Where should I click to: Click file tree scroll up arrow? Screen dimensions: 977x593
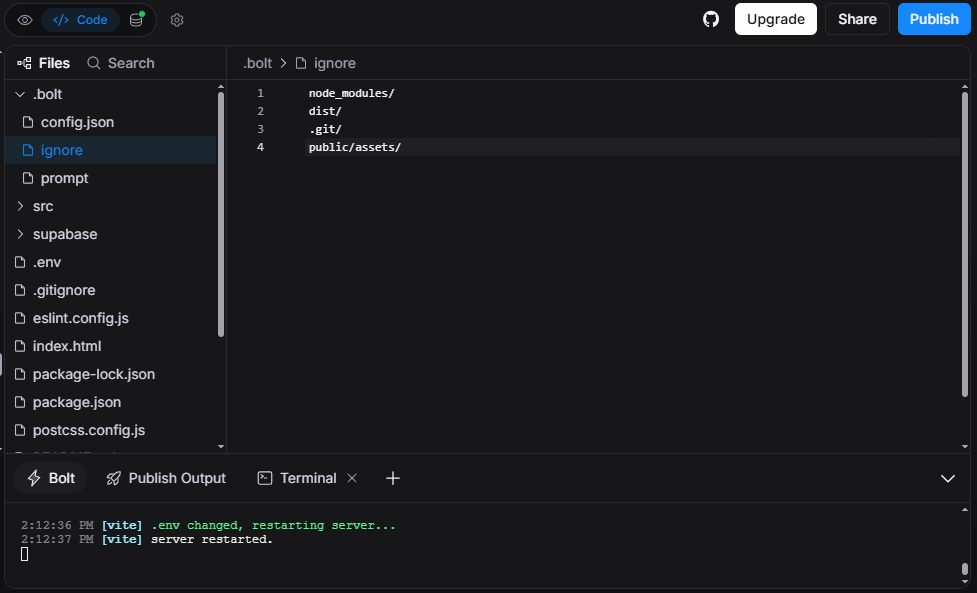(x=221, y=87)
